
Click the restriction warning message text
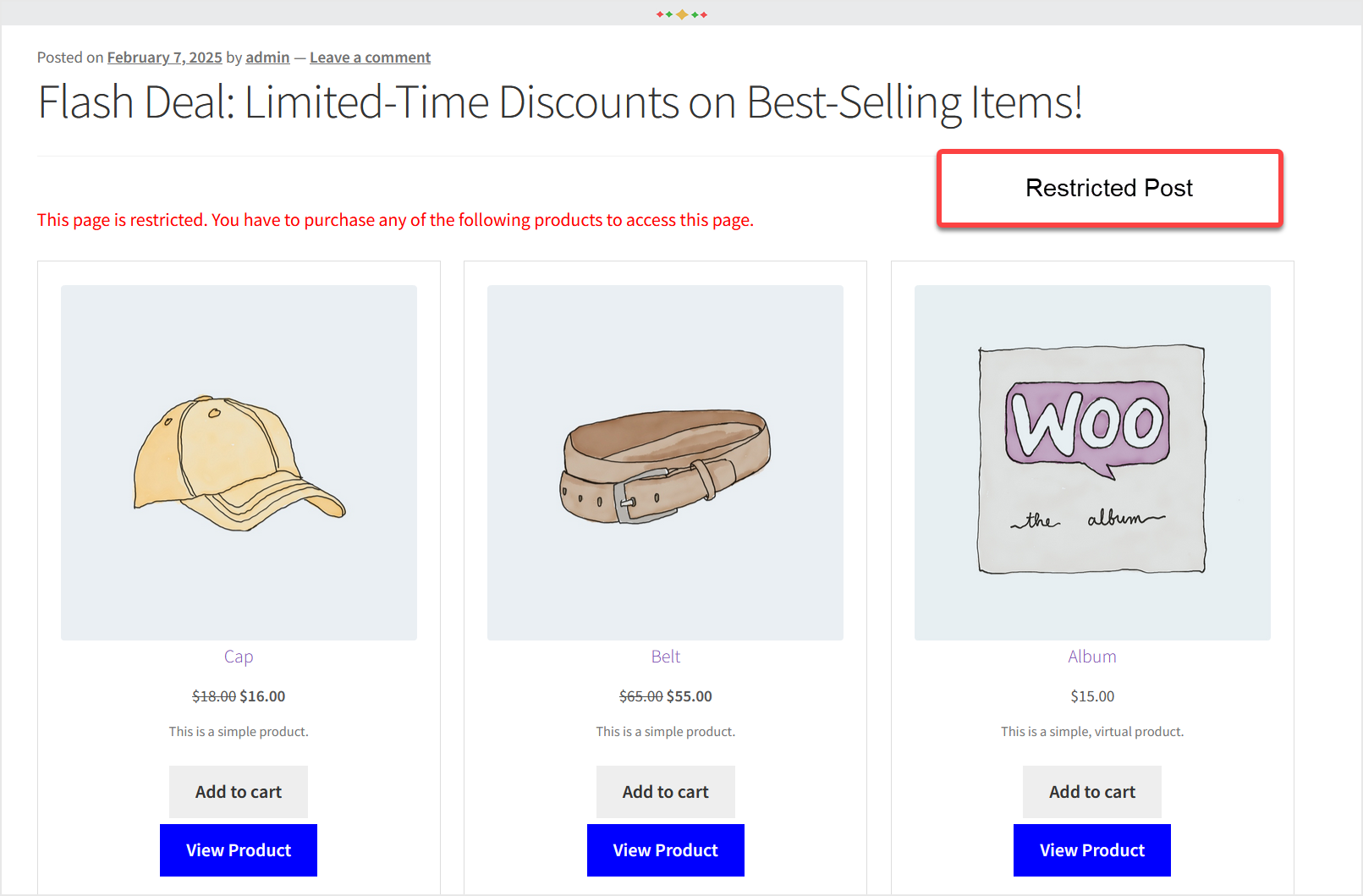click(394, 219)
